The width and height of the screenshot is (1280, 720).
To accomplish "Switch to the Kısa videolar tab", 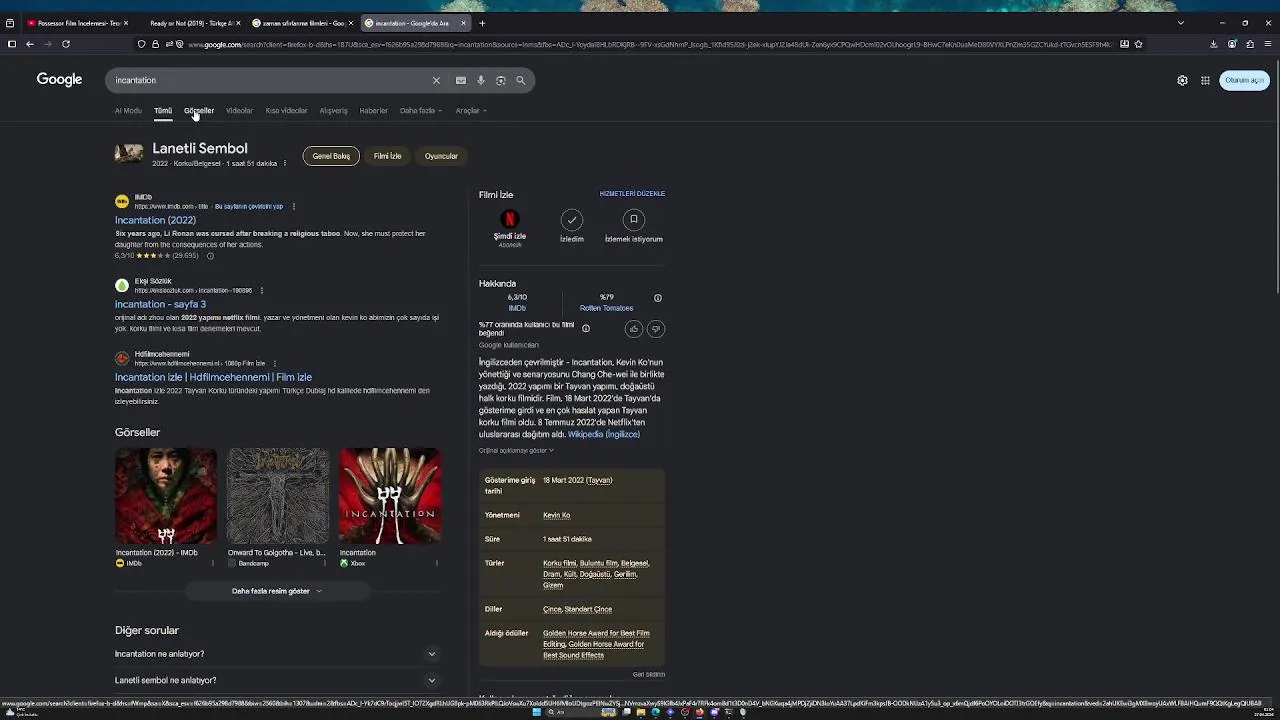I will tap(286, 111).
